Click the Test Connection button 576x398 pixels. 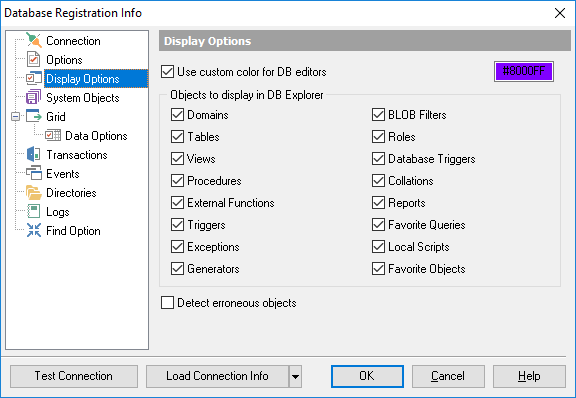pos(74,376)
